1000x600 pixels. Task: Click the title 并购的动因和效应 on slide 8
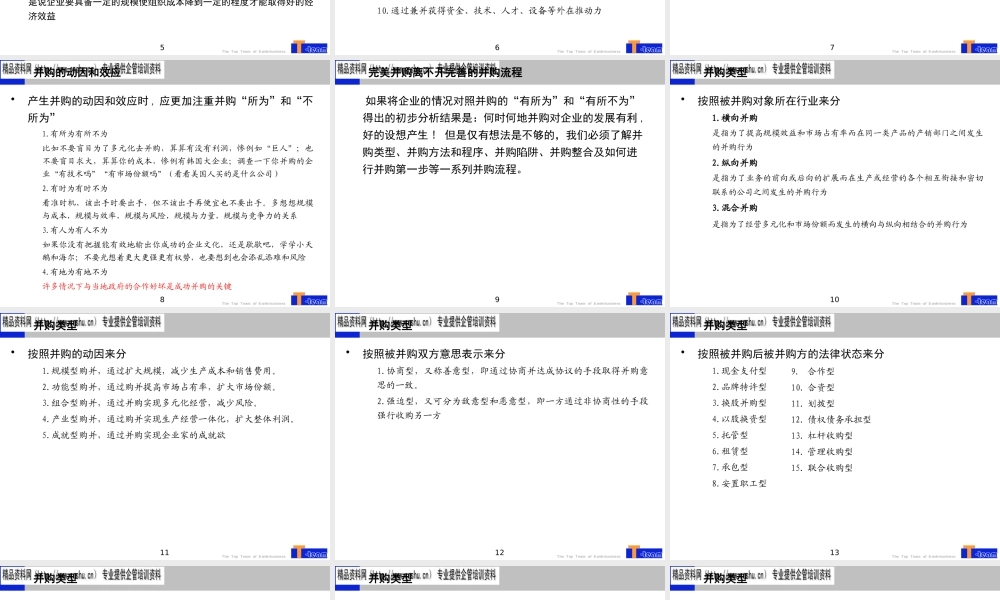(x=77, y=73)
